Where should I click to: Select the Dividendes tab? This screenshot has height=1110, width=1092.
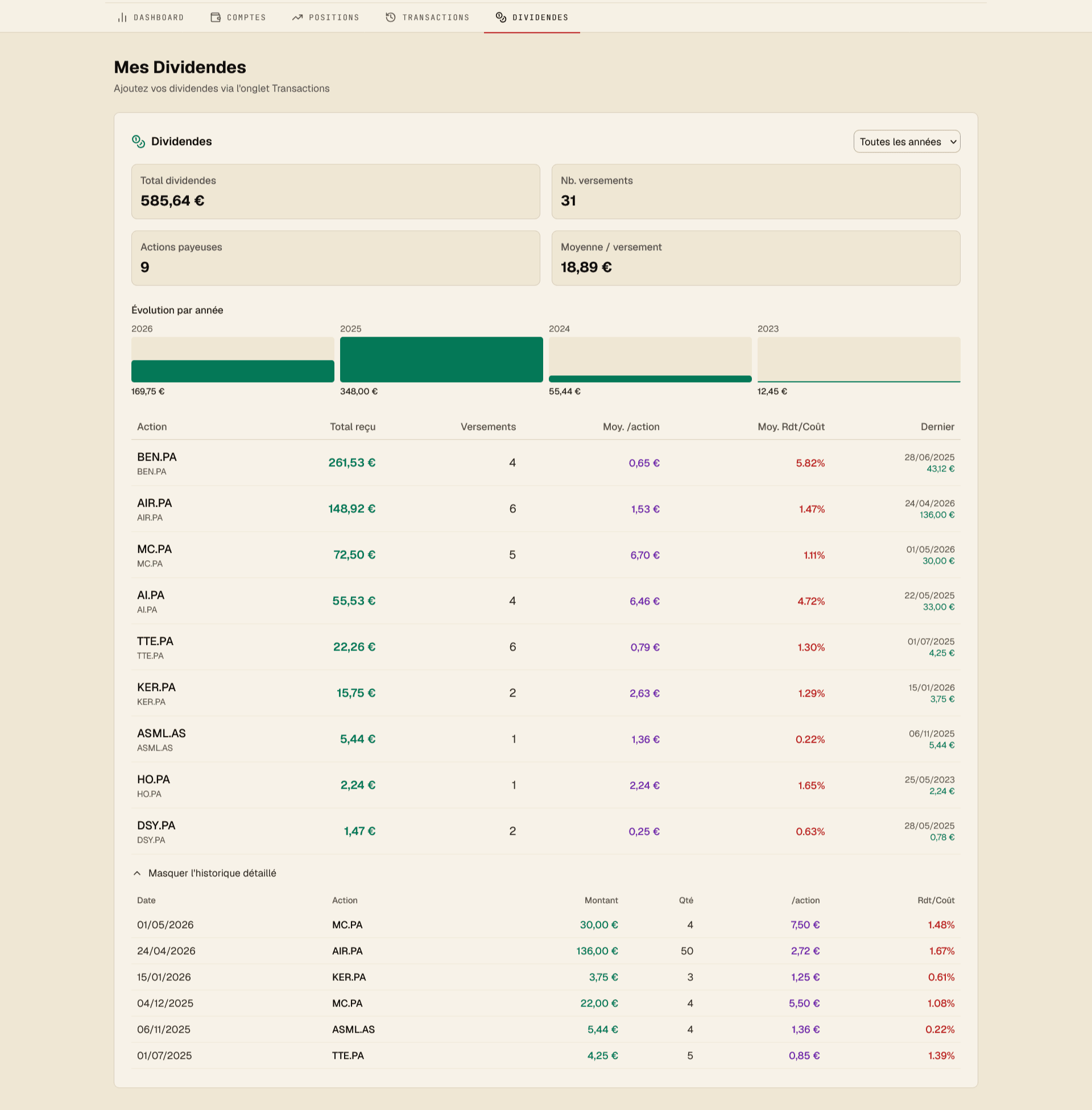pos(532,18)
